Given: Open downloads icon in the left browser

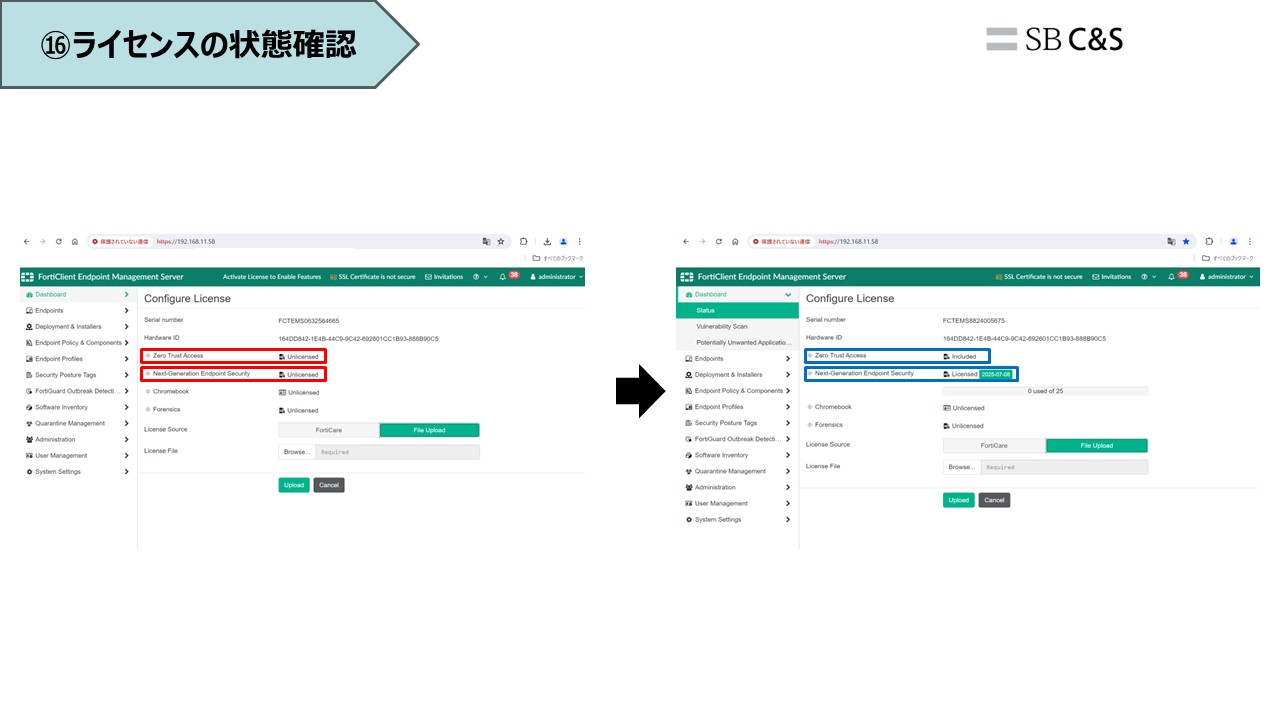Looking at the screenshot, I should coord(547,241).
